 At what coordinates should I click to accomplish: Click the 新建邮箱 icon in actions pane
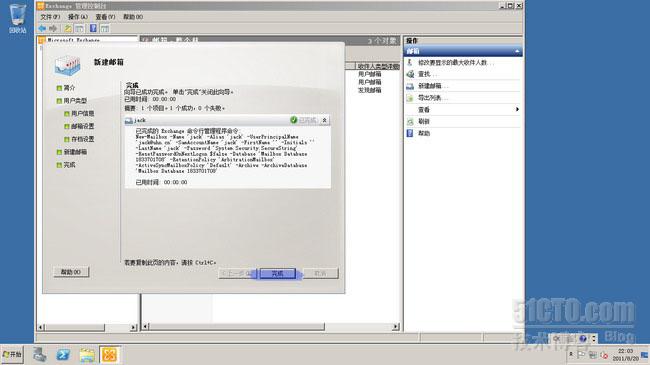(410, 86)
